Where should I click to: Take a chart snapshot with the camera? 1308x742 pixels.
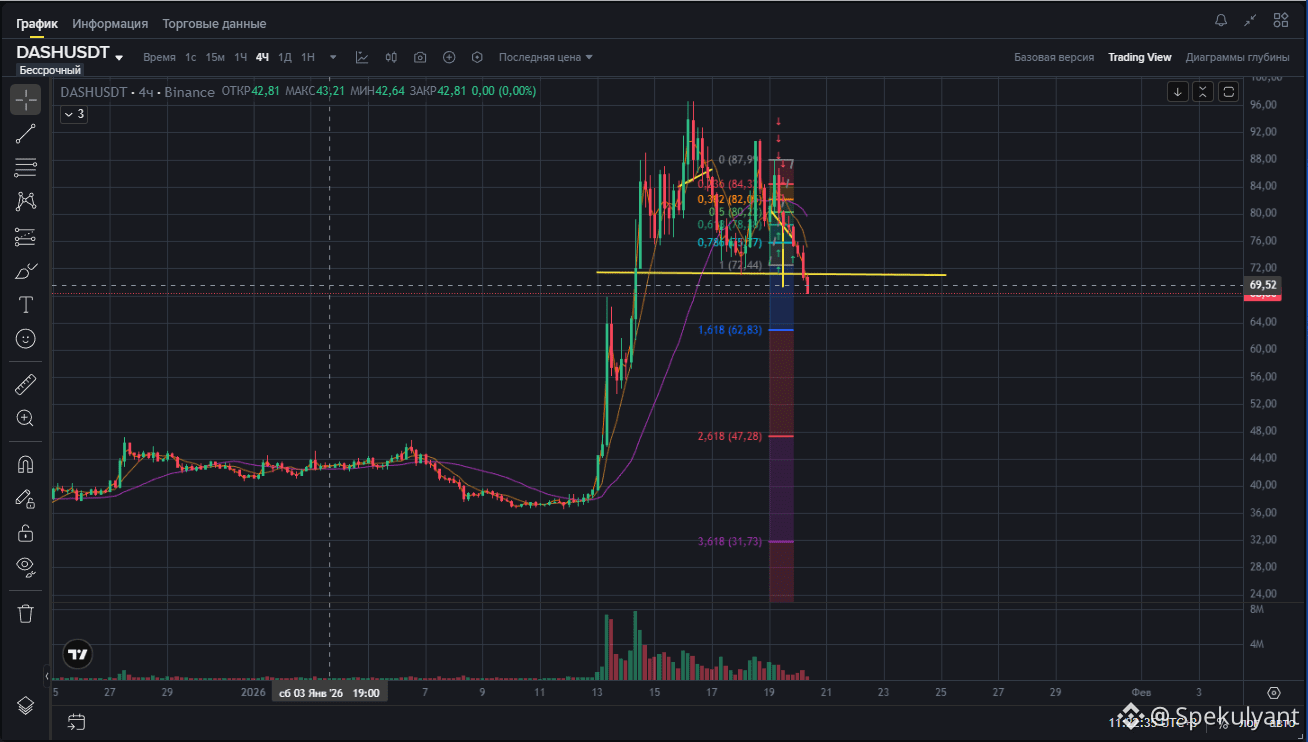(x=420, y=57)
